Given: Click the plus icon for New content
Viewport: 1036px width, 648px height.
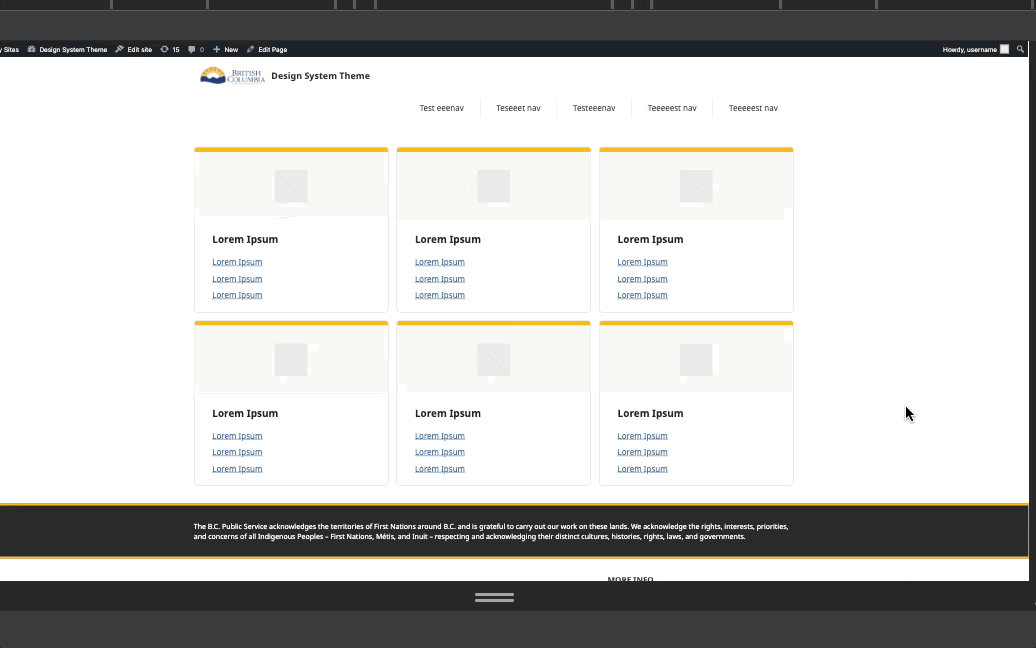Looking at the screenshot, I should [217, 50].
